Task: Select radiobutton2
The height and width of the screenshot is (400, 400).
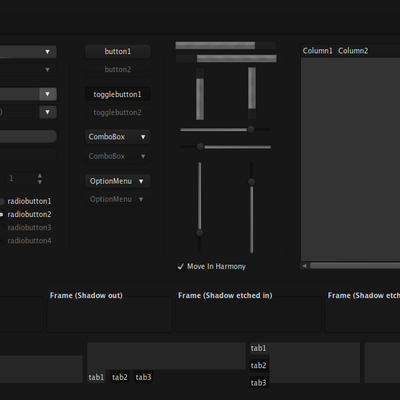Action: pyautogui.click(x=26, y=214)
